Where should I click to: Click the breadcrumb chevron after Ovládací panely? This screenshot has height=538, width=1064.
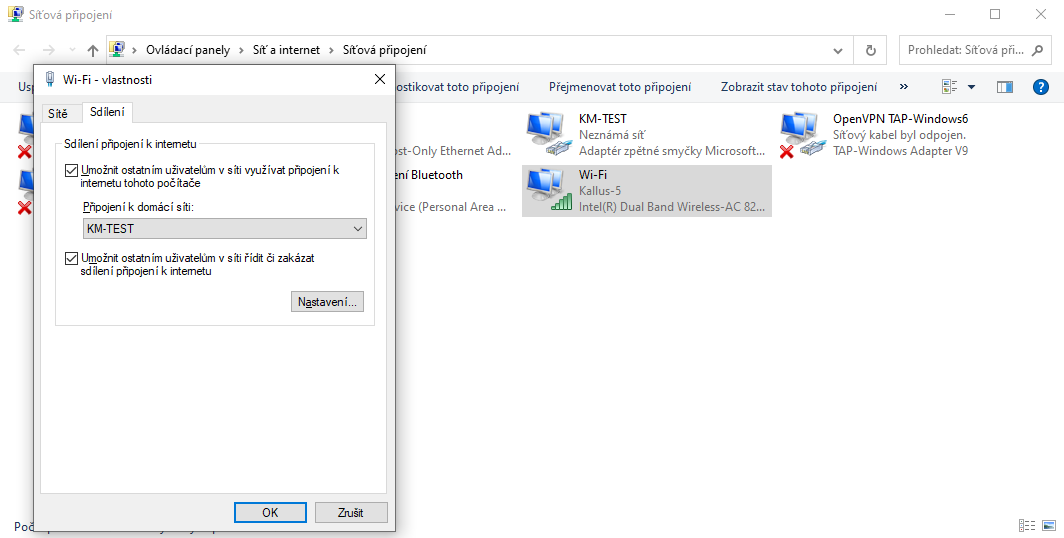pyautogui.click(x=241, y=50)
